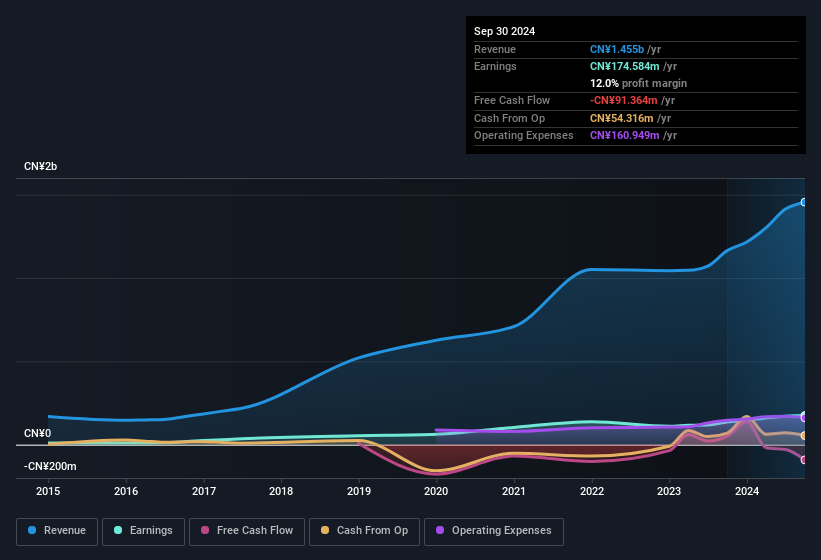Click the -CN¥200m y-axis label
The image size is (821, 560).
click(x=50, y=466)
